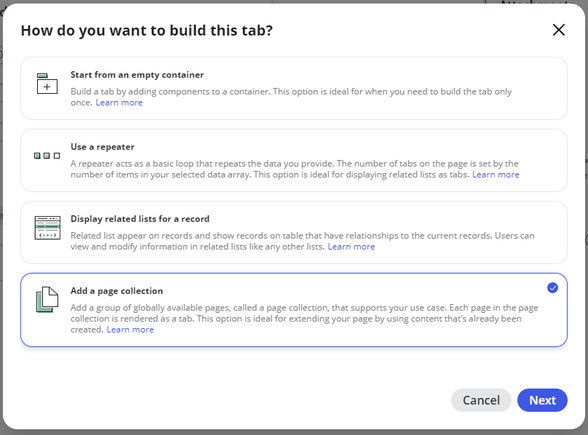
Task: Select the 'Add a page collection' title
Action: (117, 291)
